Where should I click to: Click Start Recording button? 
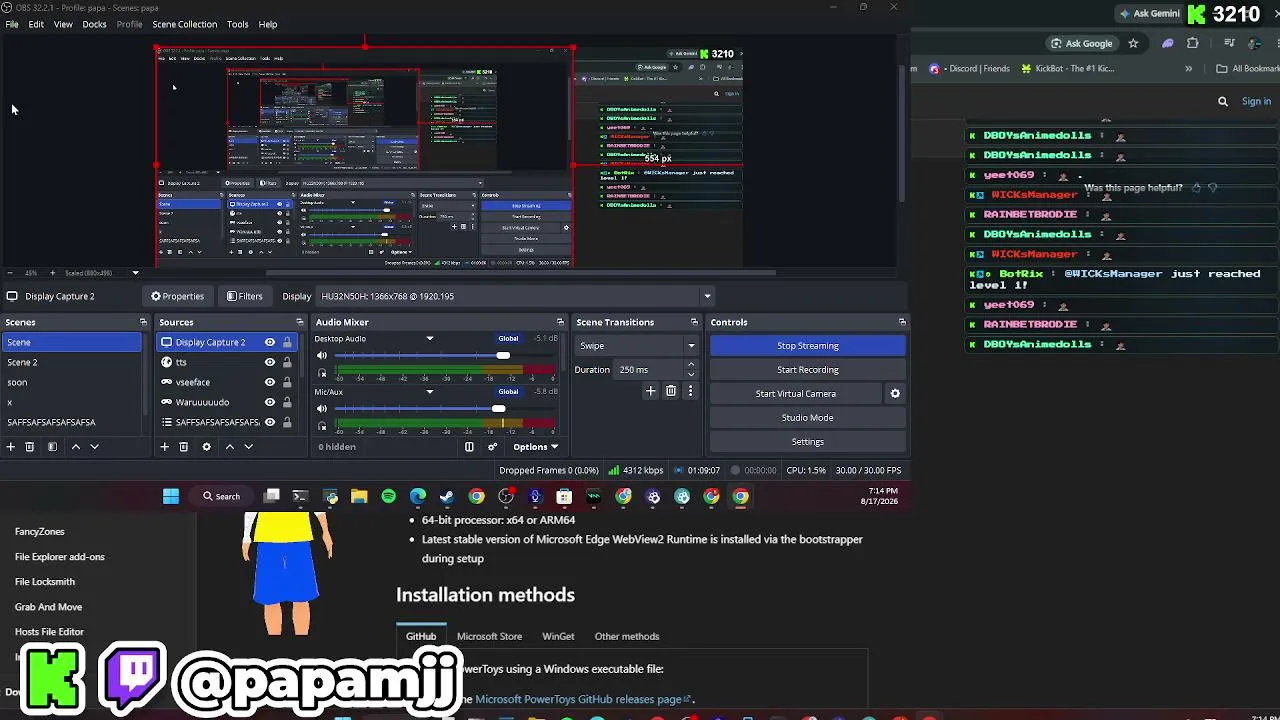[808, 370]
